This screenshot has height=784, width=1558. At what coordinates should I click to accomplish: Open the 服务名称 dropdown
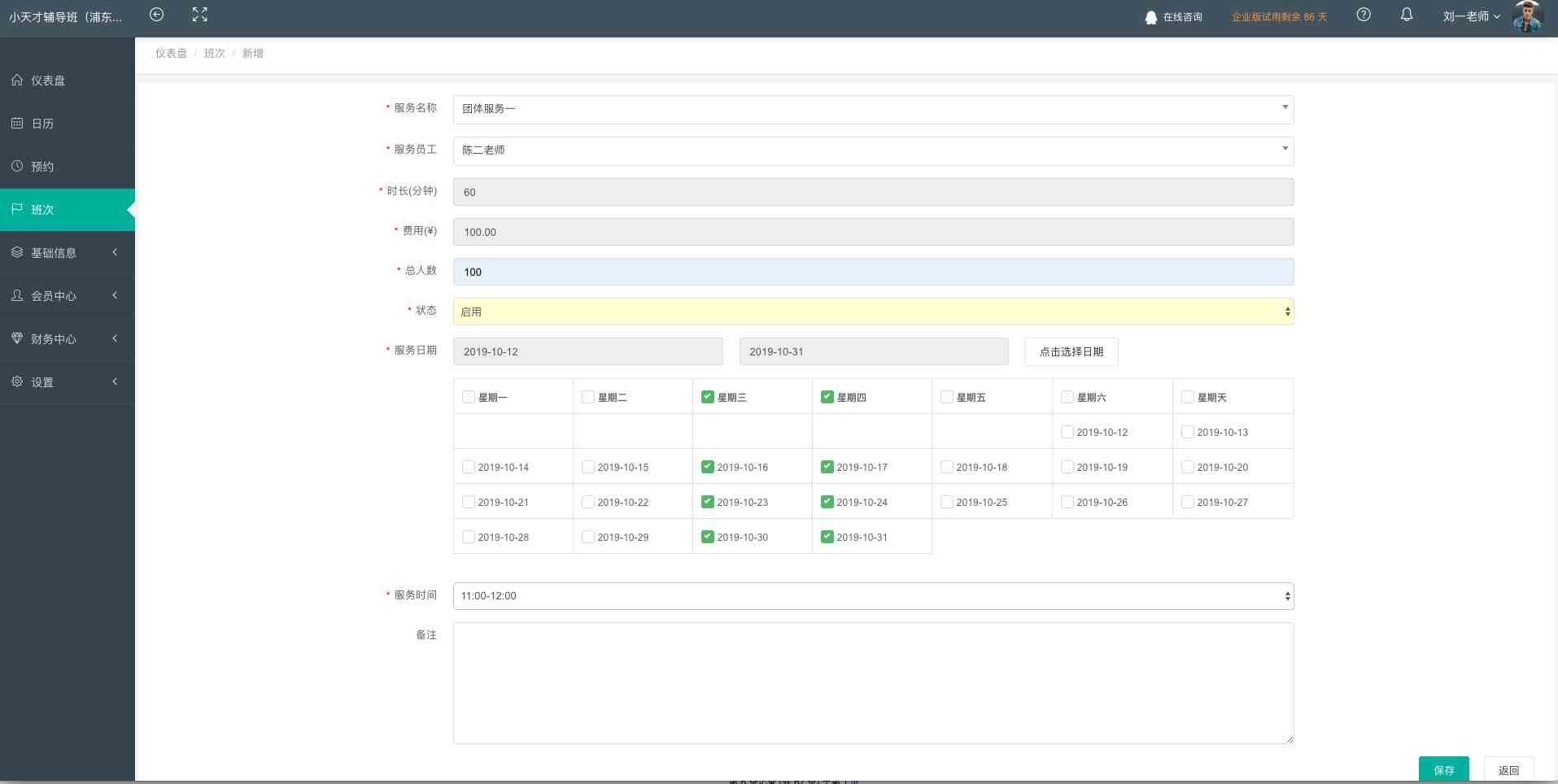point(872,109)
